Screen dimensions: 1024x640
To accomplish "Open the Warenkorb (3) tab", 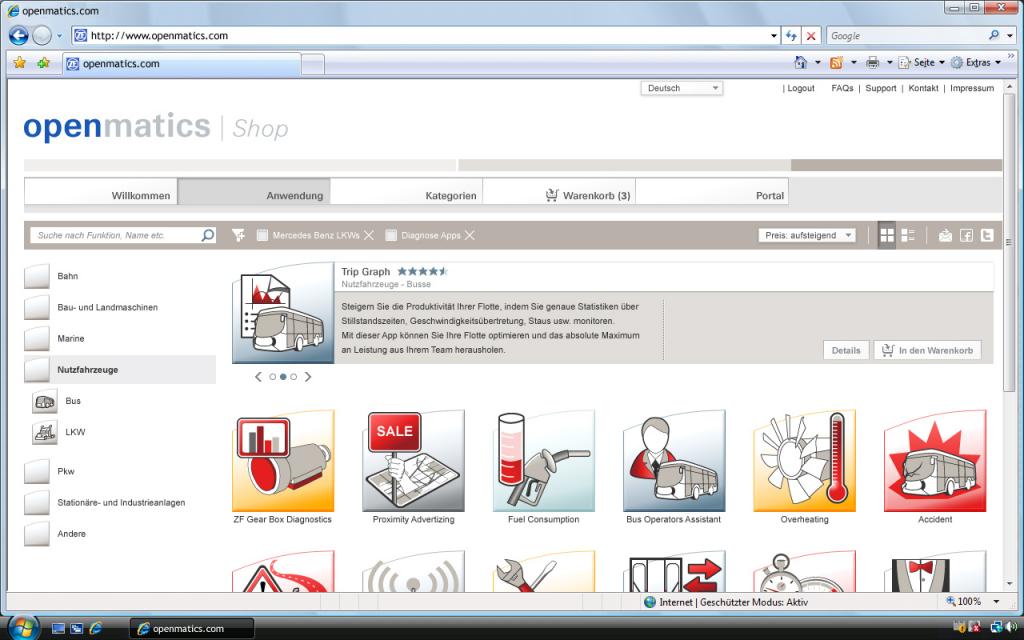I will pyautogui.click(x=560, y=192).
